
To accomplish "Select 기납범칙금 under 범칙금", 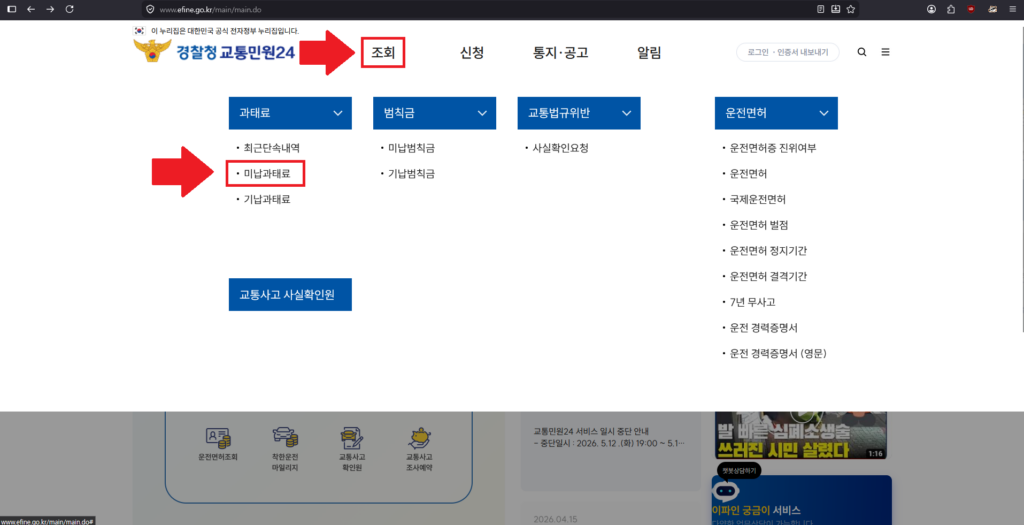I will (x=411, y=174).
